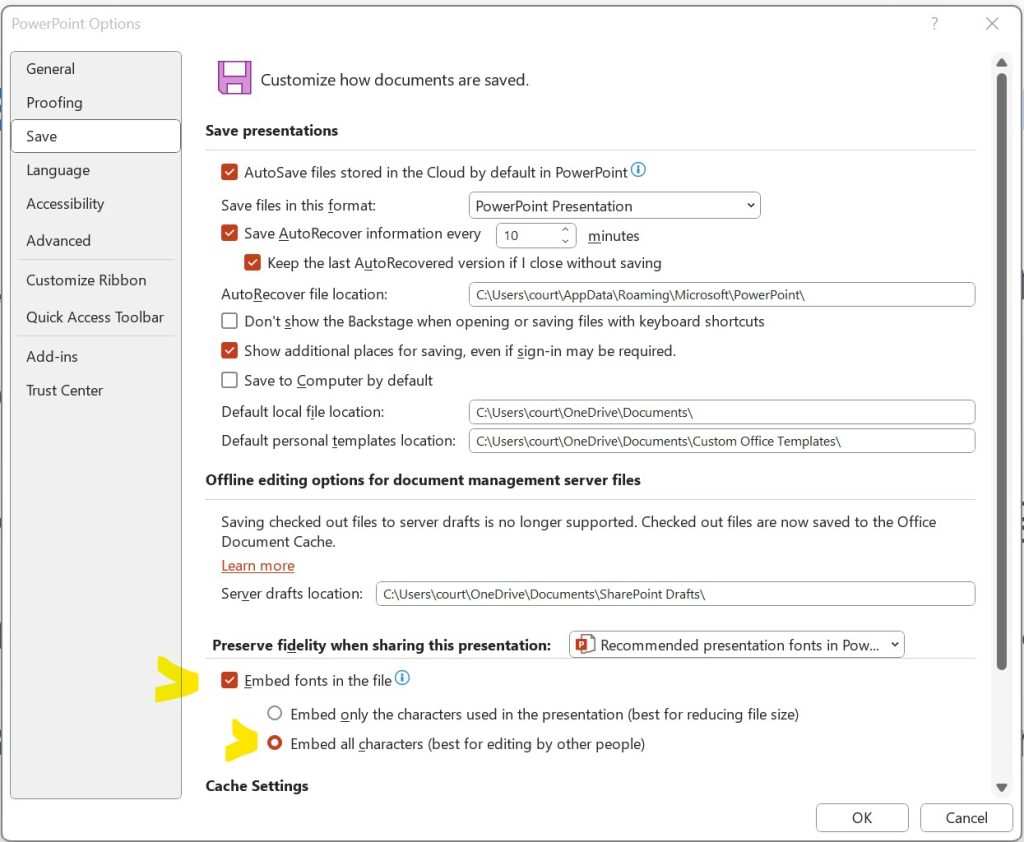The width and height of the screenshot is (1024, 842).
Task: Toggle Show additional places for saving
Action: (x=229, y=351)
